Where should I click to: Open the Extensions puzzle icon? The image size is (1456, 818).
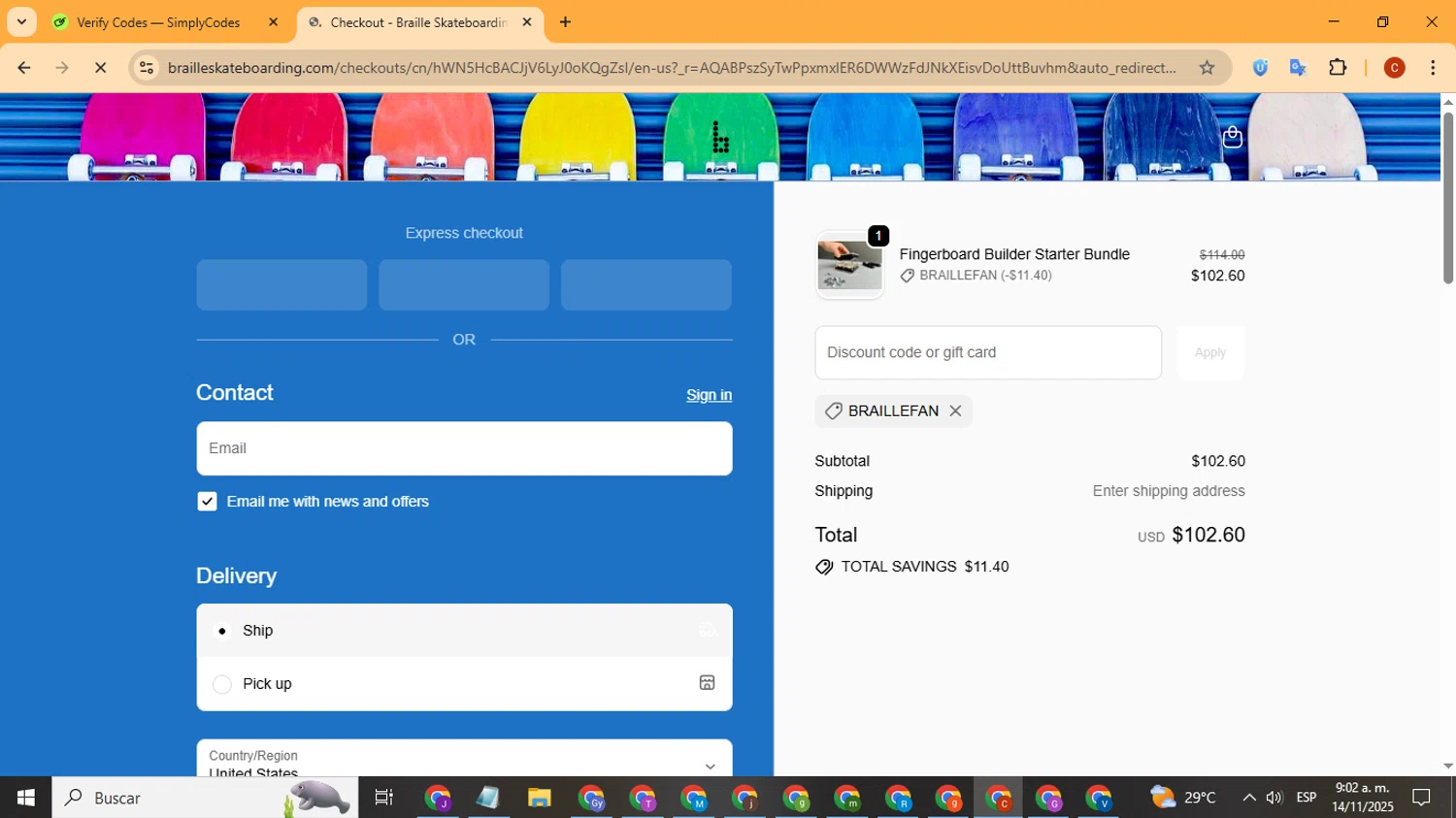pos(1338,68)
